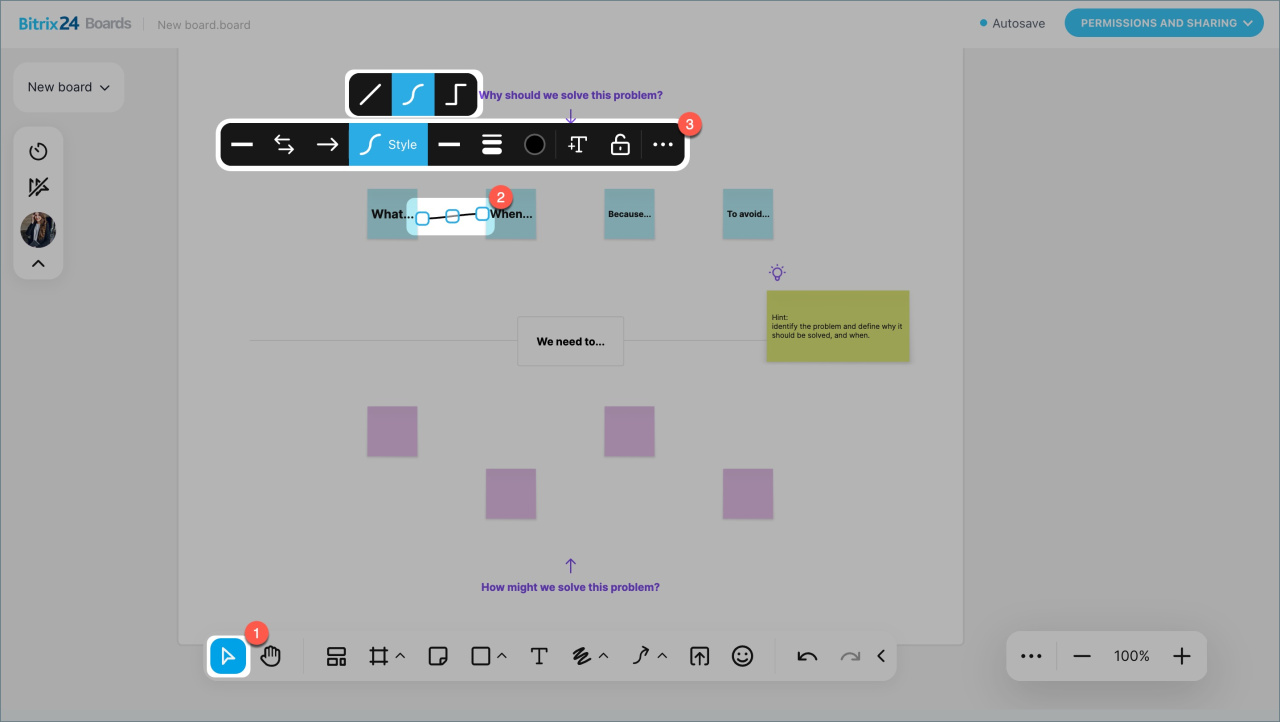Open Permissions and Sharing dropdown

[1164, 23]
